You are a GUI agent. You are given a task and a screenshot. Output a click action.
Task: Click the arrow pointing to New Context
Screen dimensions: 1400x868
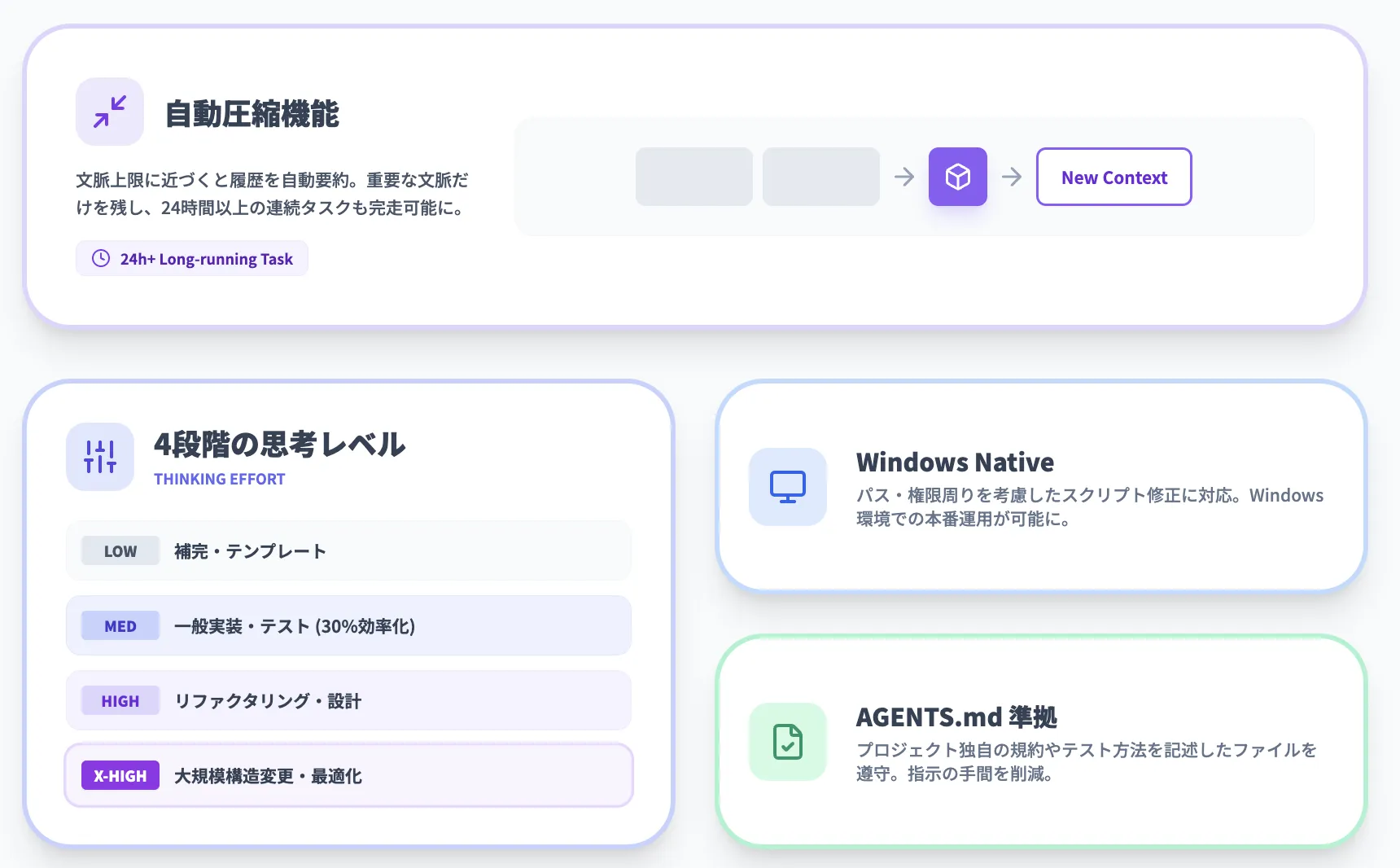tap(1012, 177)
